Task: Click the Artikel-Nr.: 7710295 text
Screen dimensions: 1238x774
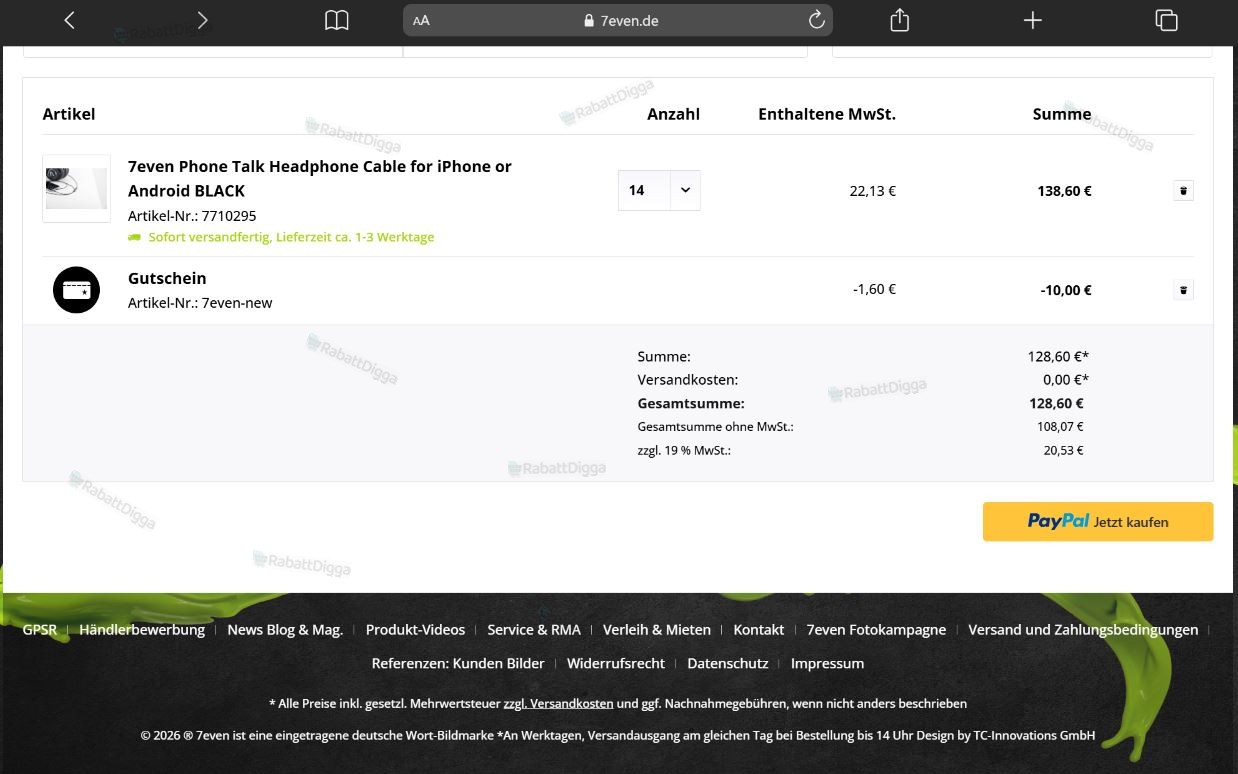Action: [x=192, y=216]
